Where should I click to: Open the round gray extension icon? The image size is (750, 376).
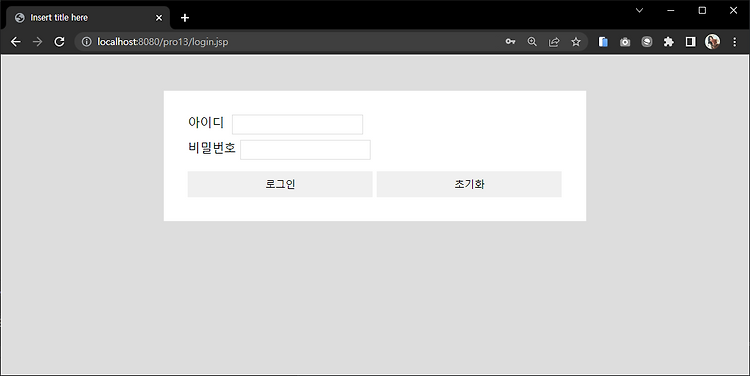[647, 42]
